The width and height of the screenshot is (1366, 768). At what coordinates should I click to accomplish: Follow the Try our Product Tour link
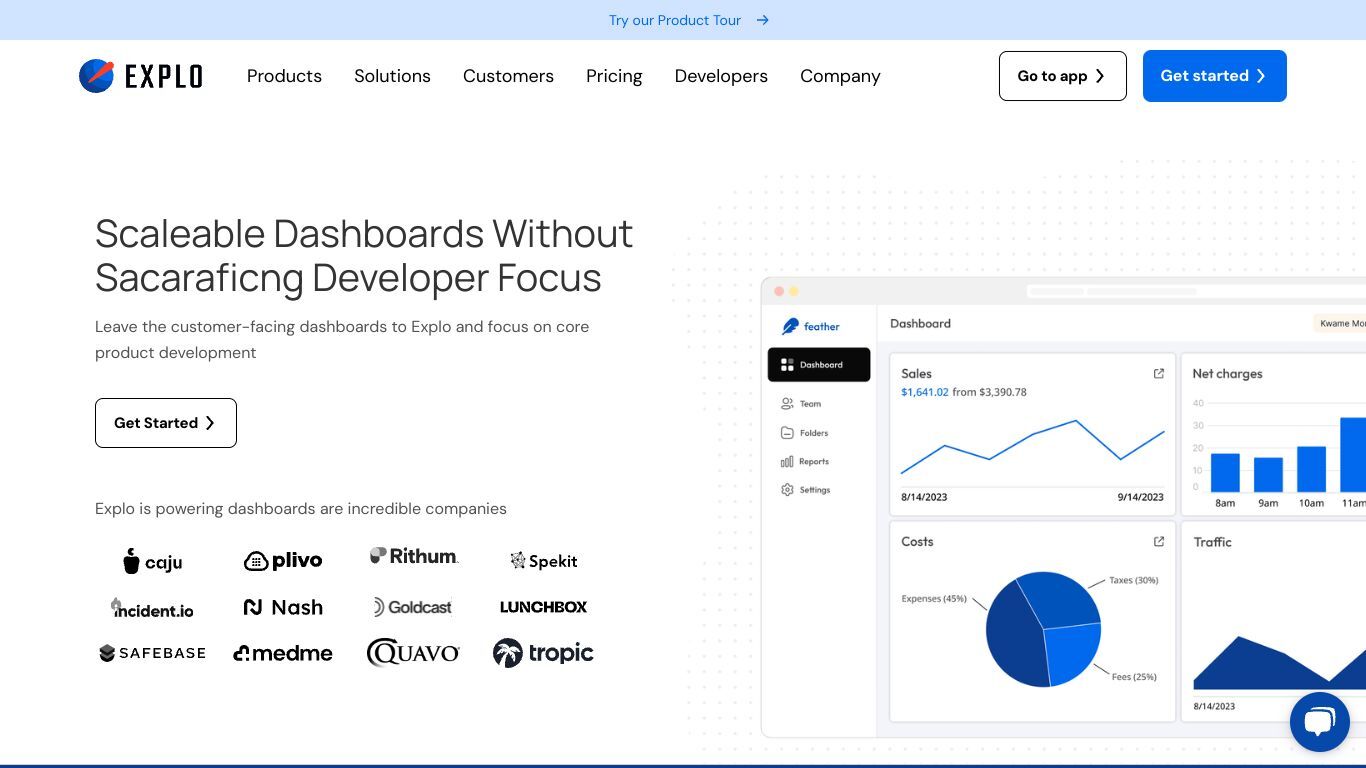(675, 20)
